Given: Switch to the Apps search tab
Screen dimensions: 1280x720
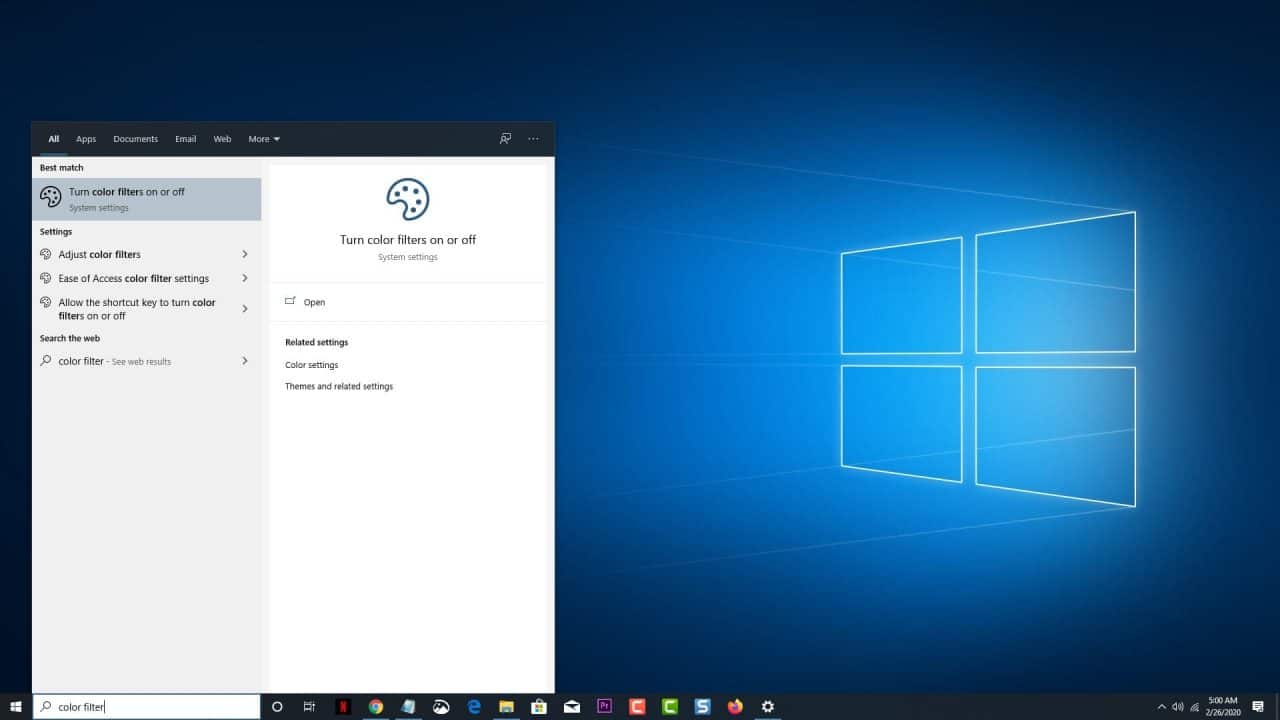Looking at the screenshot, I should tap(86, 139).
